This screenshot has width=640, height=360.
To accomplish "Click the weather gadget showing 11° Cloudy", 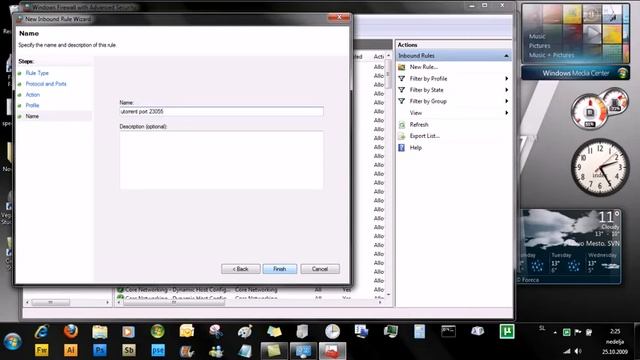I will [571, 246].
